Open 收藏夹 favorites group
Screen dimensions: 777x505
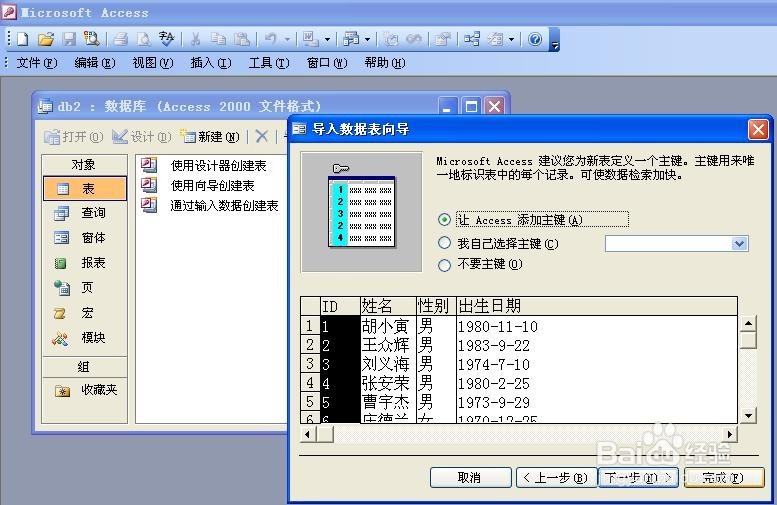pyautogui.click(x=85, y=391)
